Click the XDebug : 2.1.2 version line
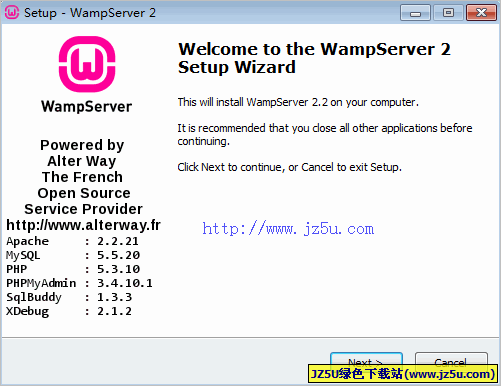Screen dimensions: 501x386 (x=69, y=311)
